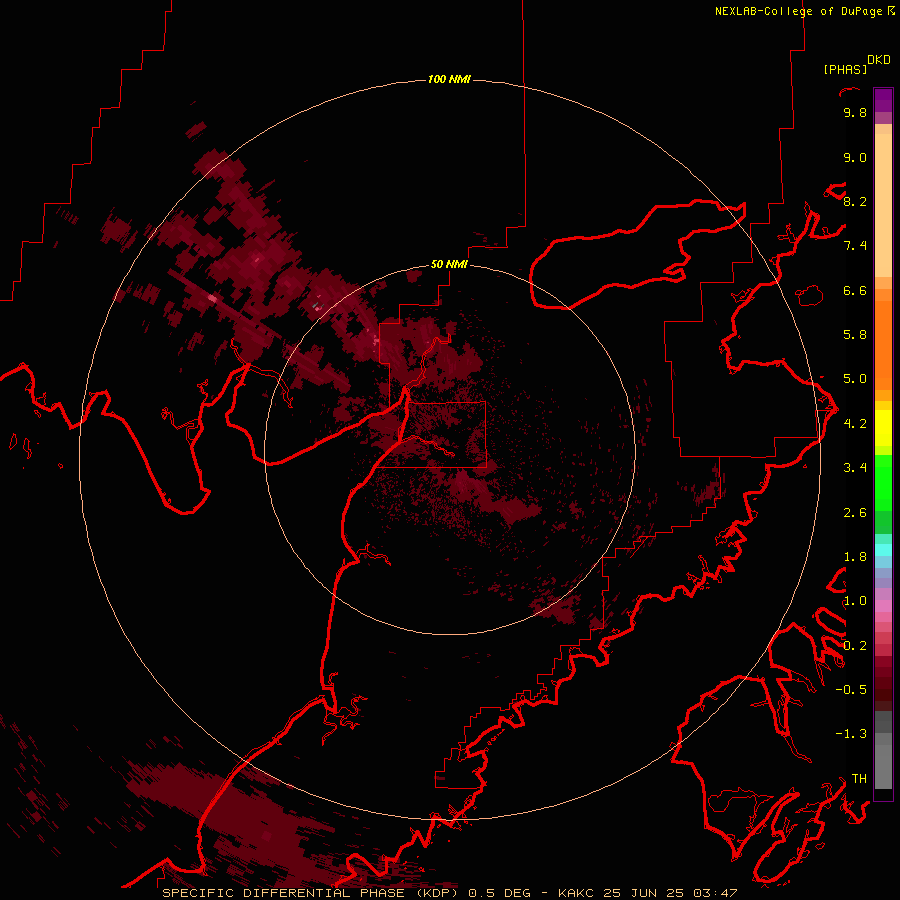Click the 5.8 value on the color scale
900x900 pixels.
pyautogui.click(x=855, y=334)
